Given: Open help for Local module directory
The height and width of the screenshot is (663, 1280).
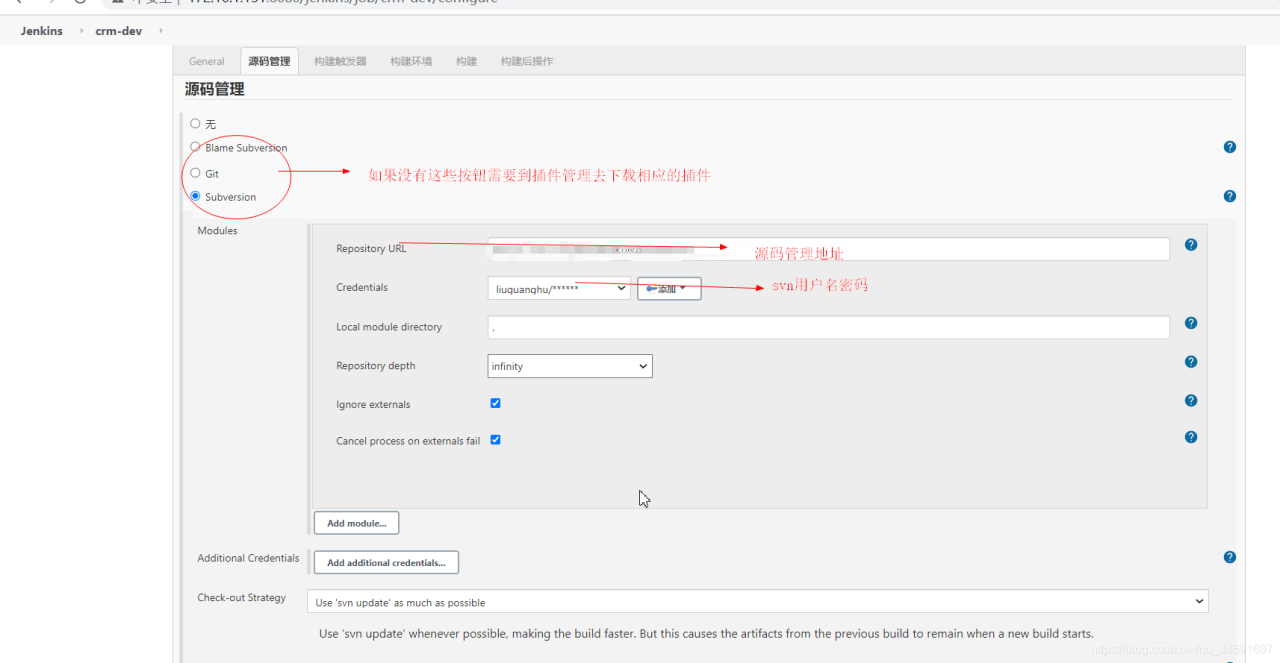Looking at the screenshot, I should coord(1190,323).
